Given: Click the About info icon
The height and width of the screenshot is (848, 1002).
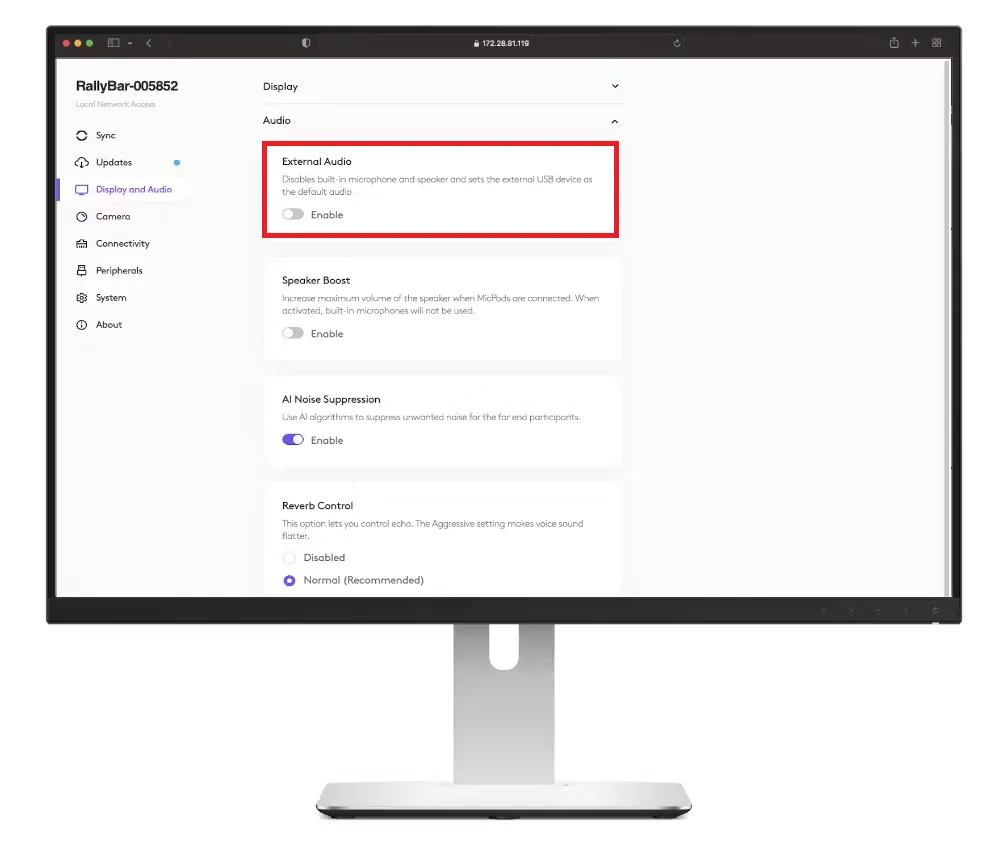Looking at the screenshot, I should [82, 325].
